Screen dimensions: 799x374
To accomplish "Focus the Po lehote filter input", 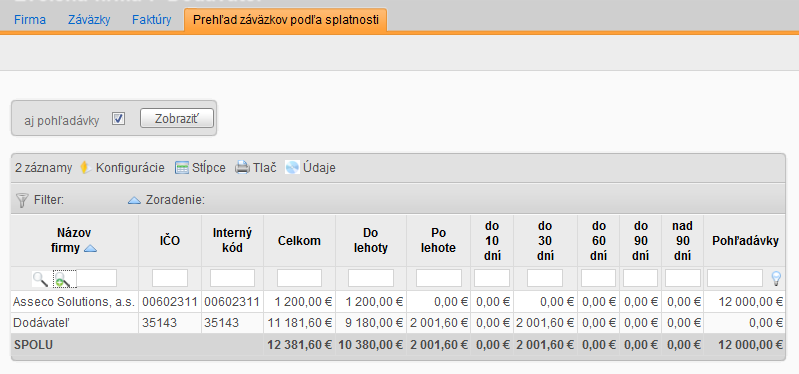I will click(438, 278).
